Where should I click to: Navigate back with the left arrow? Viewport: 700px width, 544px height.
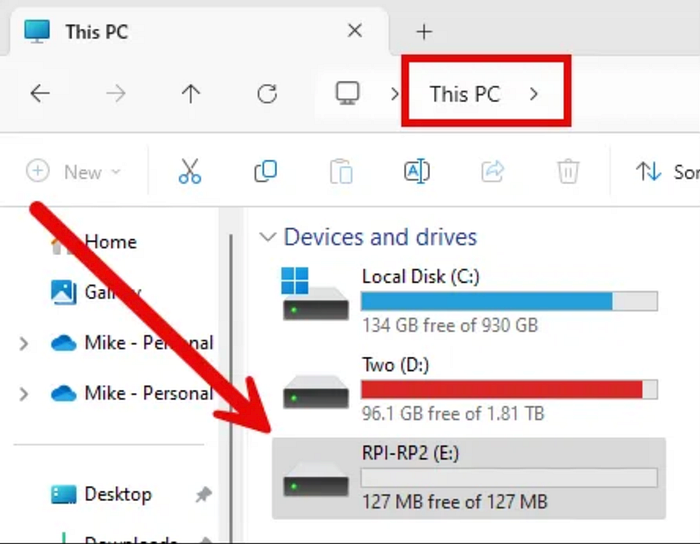point(40,94)
